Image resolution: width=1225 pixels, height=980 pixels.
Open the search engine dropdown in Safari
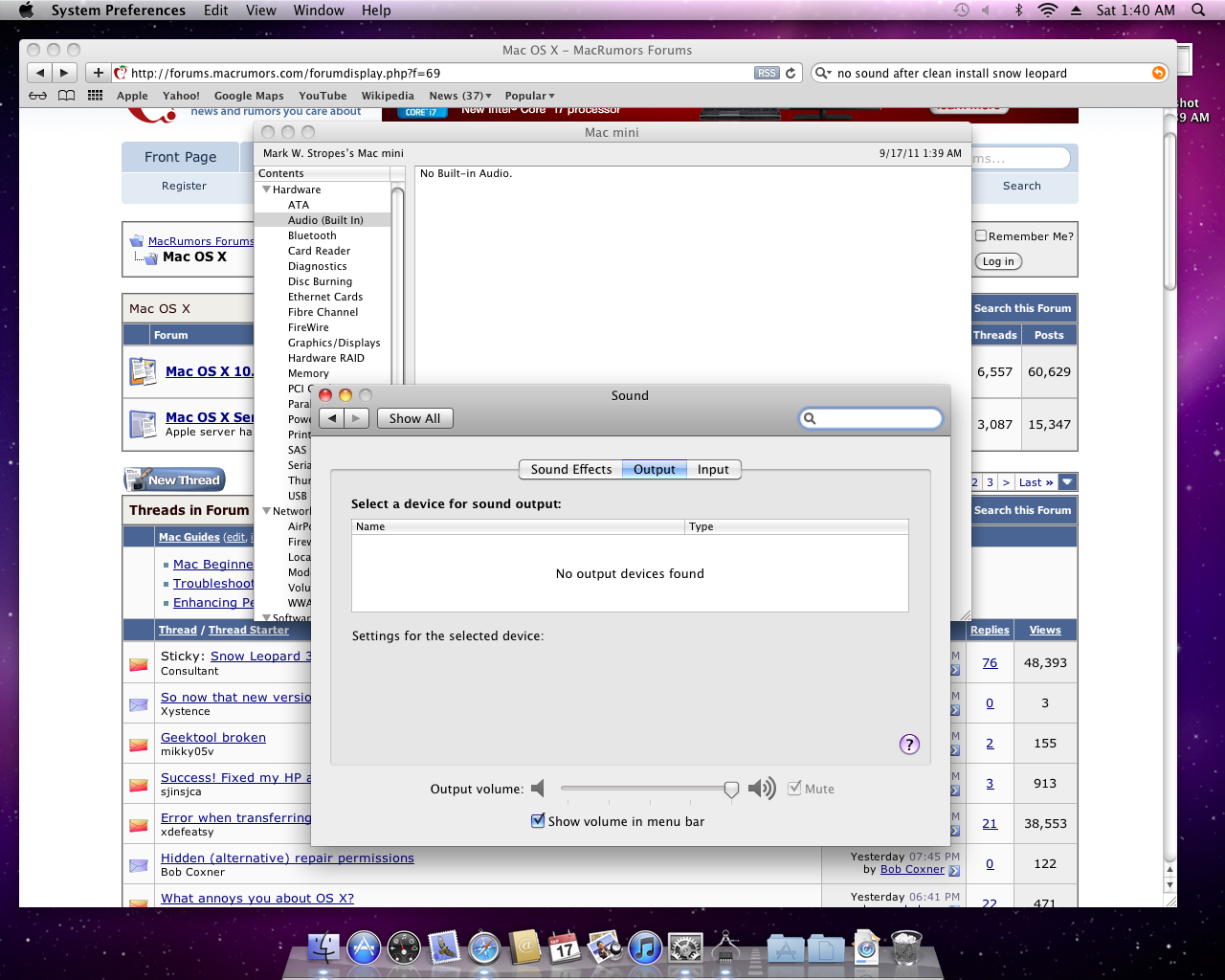pos(823,73)
